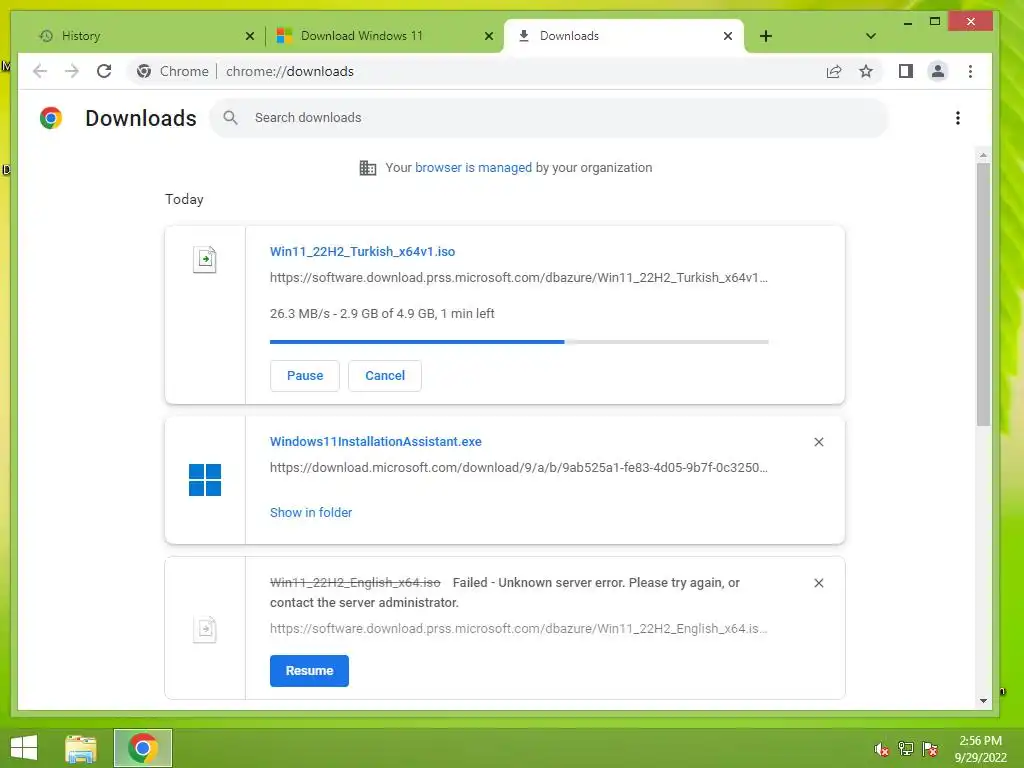Resume the failed English ISO download
This screenshot has width=1024, height=768.
point(310,671)
